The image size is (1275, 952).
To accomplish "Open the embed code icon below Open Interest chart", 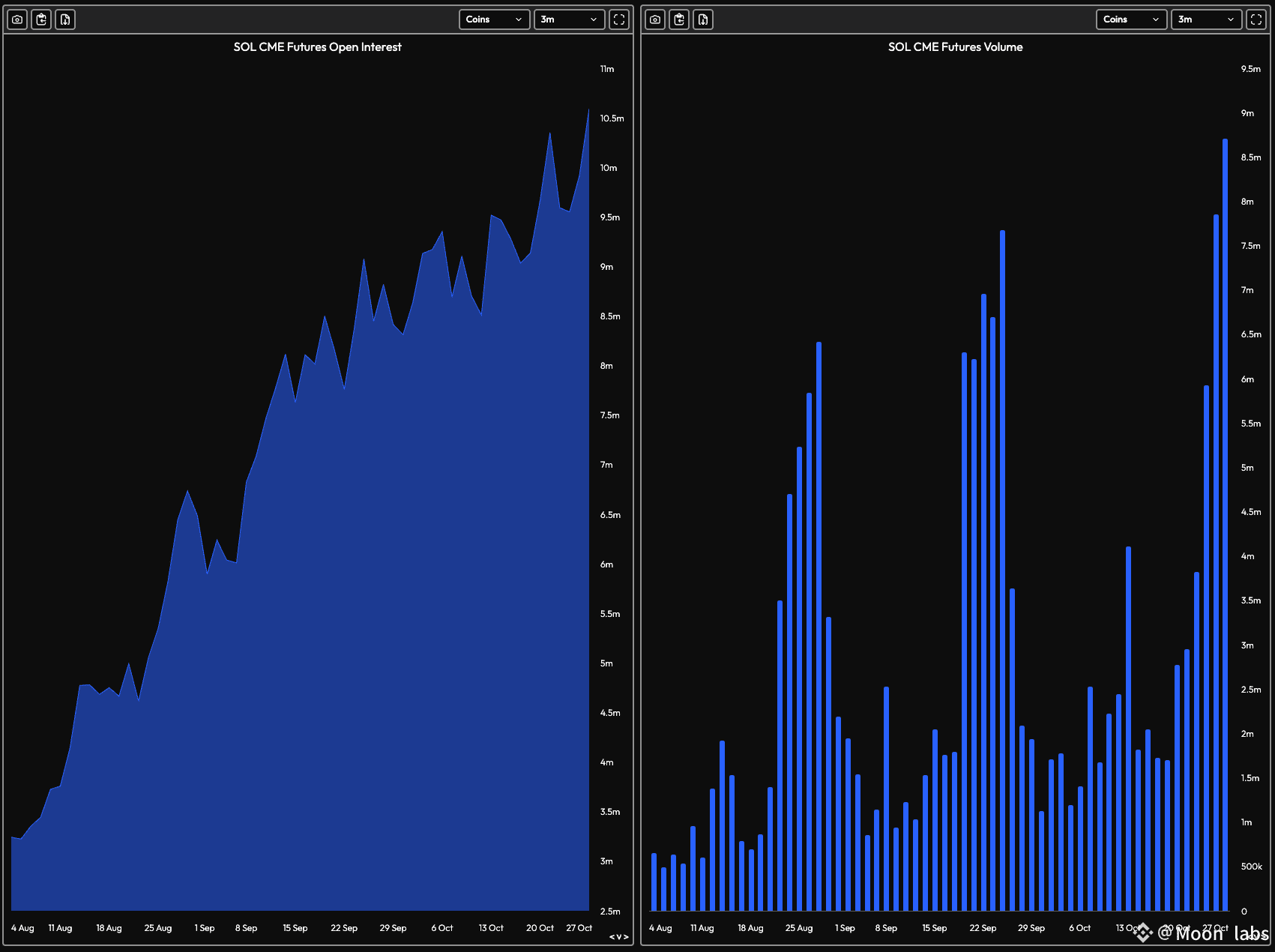I will click(618, 937).
